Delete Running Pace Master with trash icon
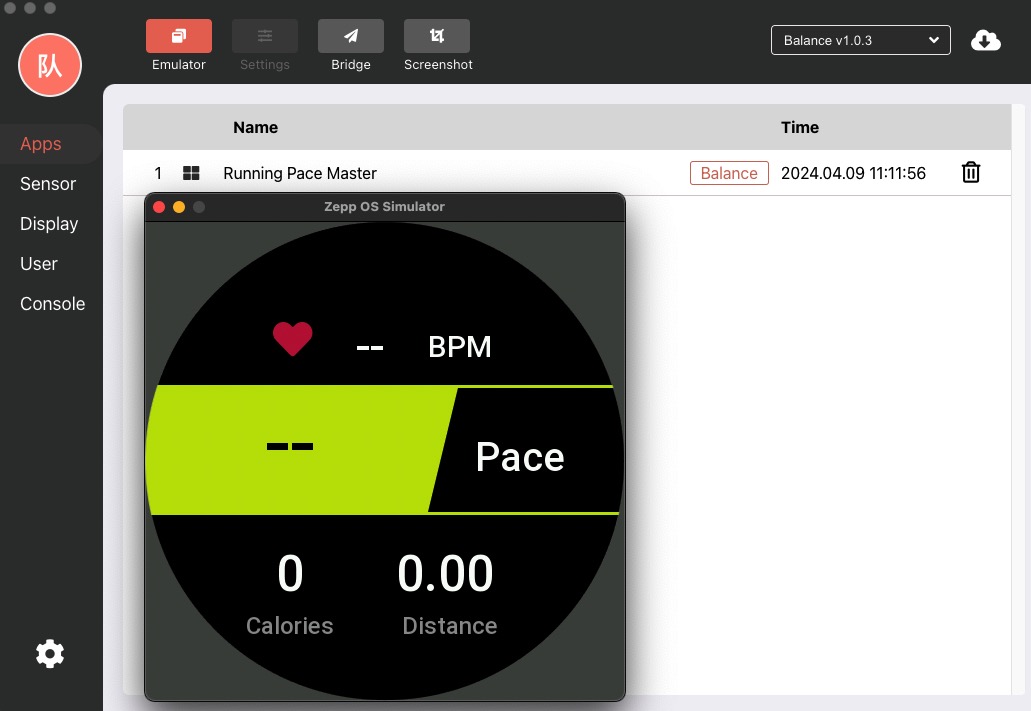Image resolution: width=1031 pixels, height=711 pixels. point(970,173)
